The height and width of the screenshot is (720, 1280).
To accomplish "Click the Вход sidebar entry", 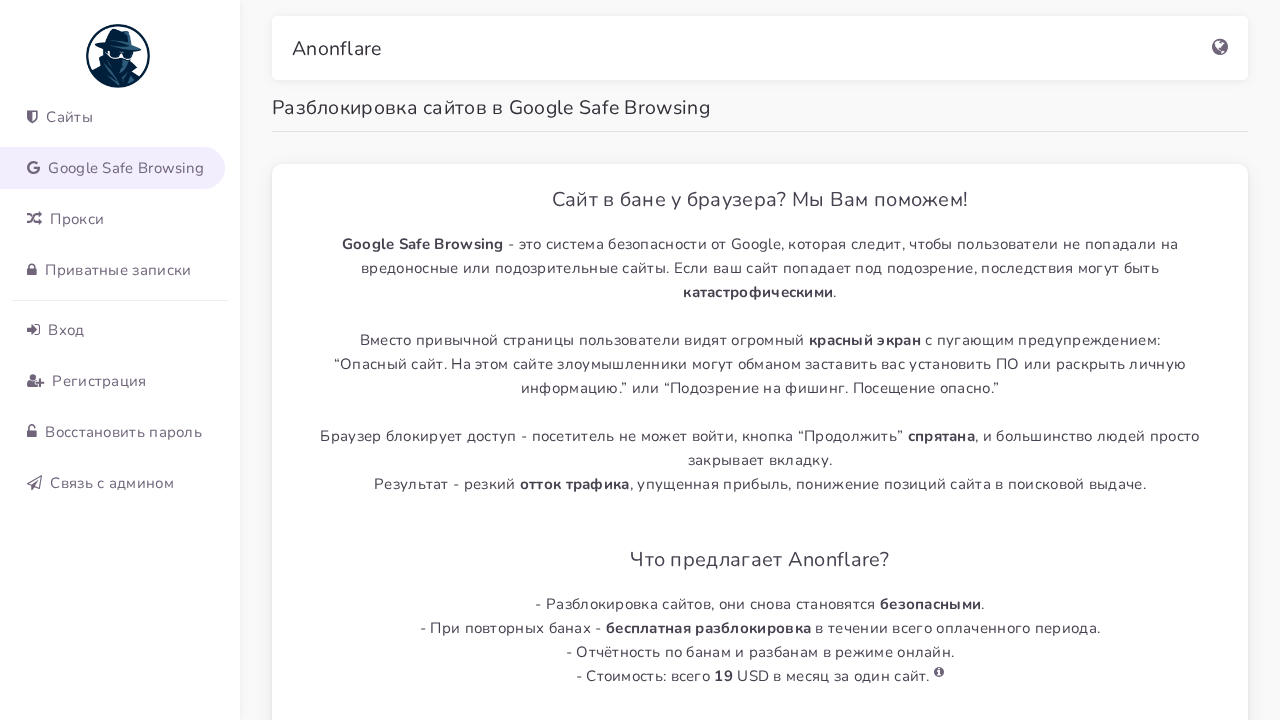I will (x=66, y=330).
